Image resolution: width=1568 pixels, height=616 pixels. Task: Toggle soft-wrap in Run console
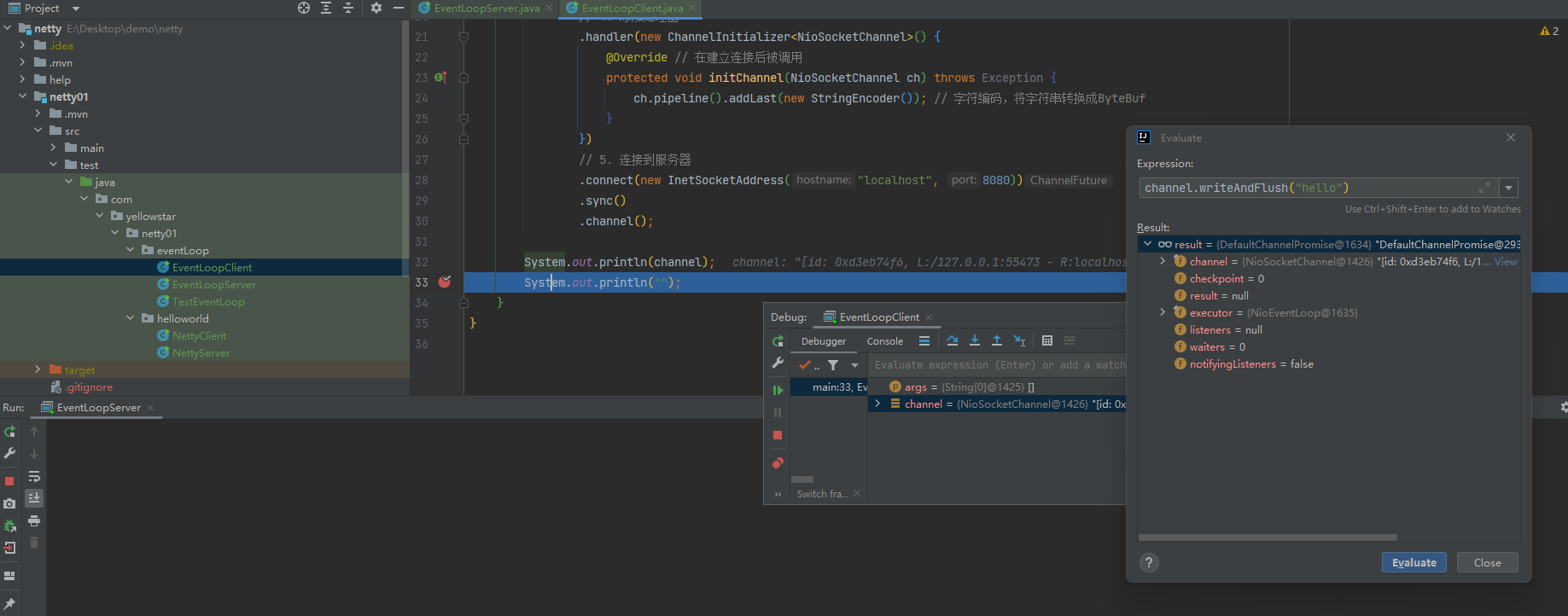click(x=34, y=476)
